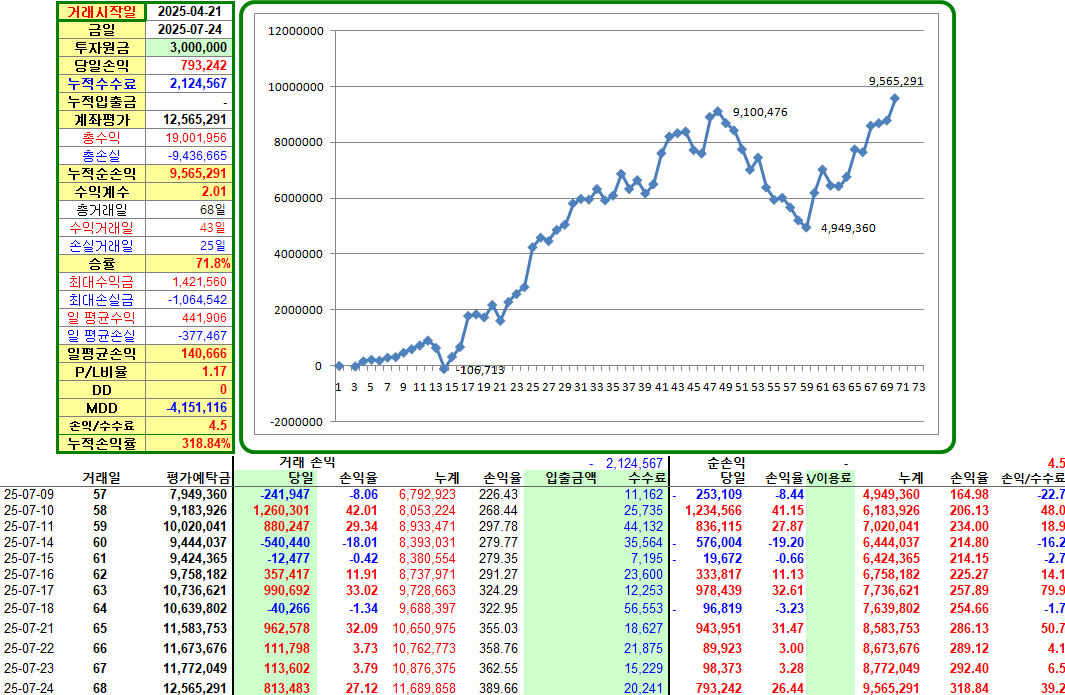This screenshot has width=1065, height=695.
Task: Select the 거래일 column header
Action: 101,478
